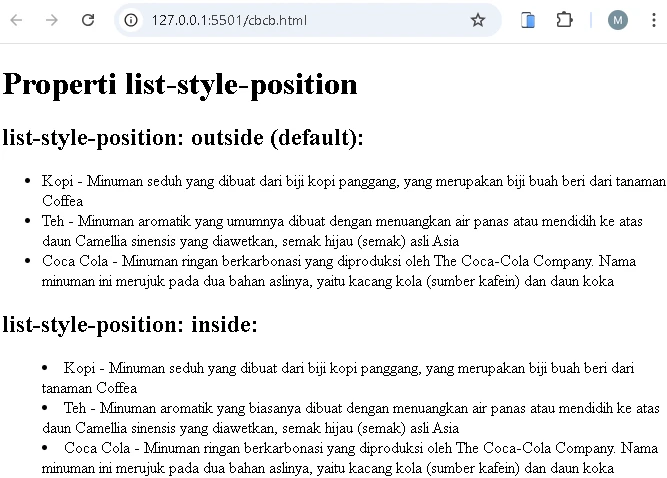This screenshot has height=478, width=667.
Task: Click the inside list Coca Cola item text
Action: coord(350,458)
